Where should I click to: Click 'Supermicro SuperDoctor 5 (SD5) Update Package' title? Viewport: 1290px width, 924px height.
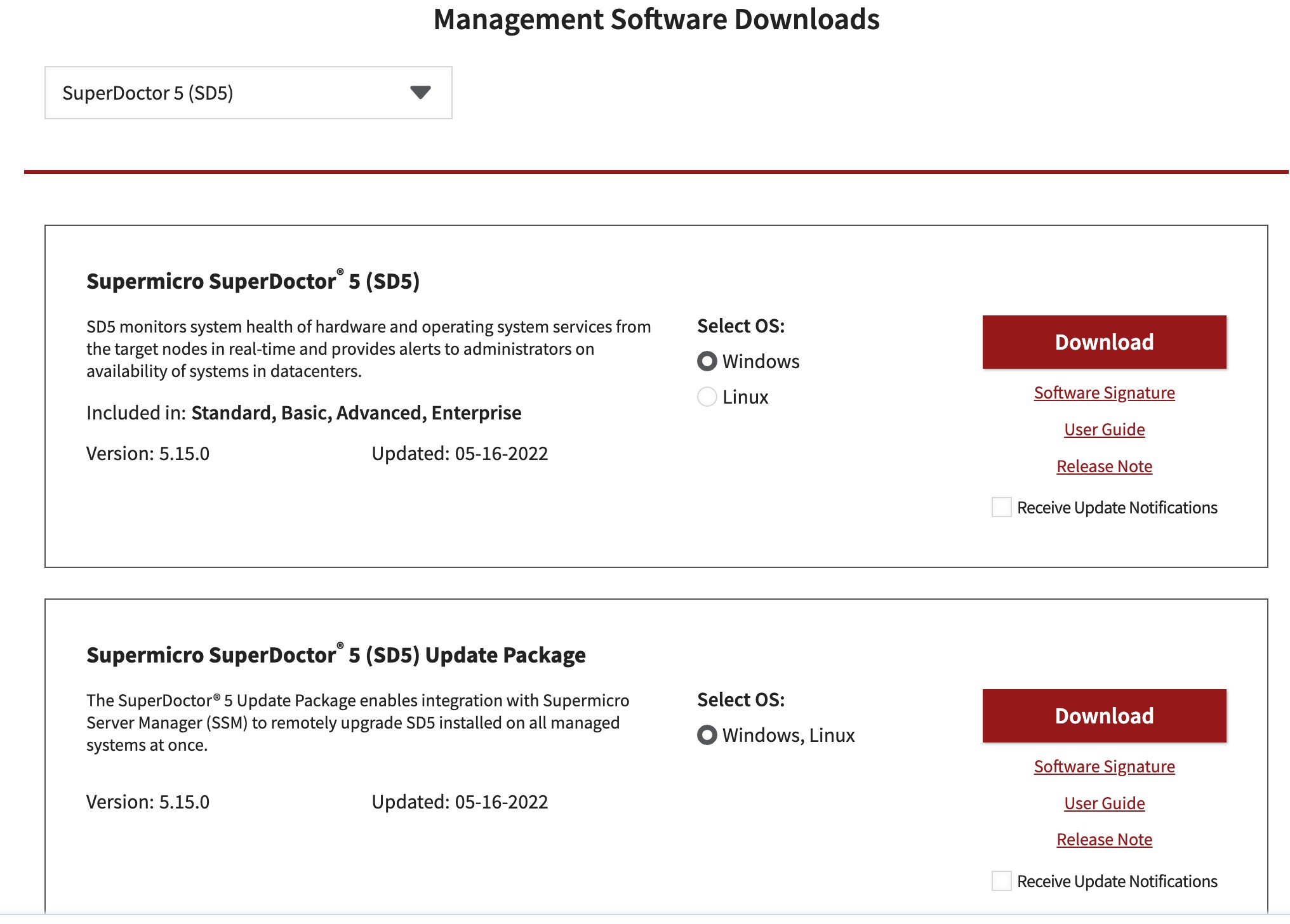pos(336,654)
